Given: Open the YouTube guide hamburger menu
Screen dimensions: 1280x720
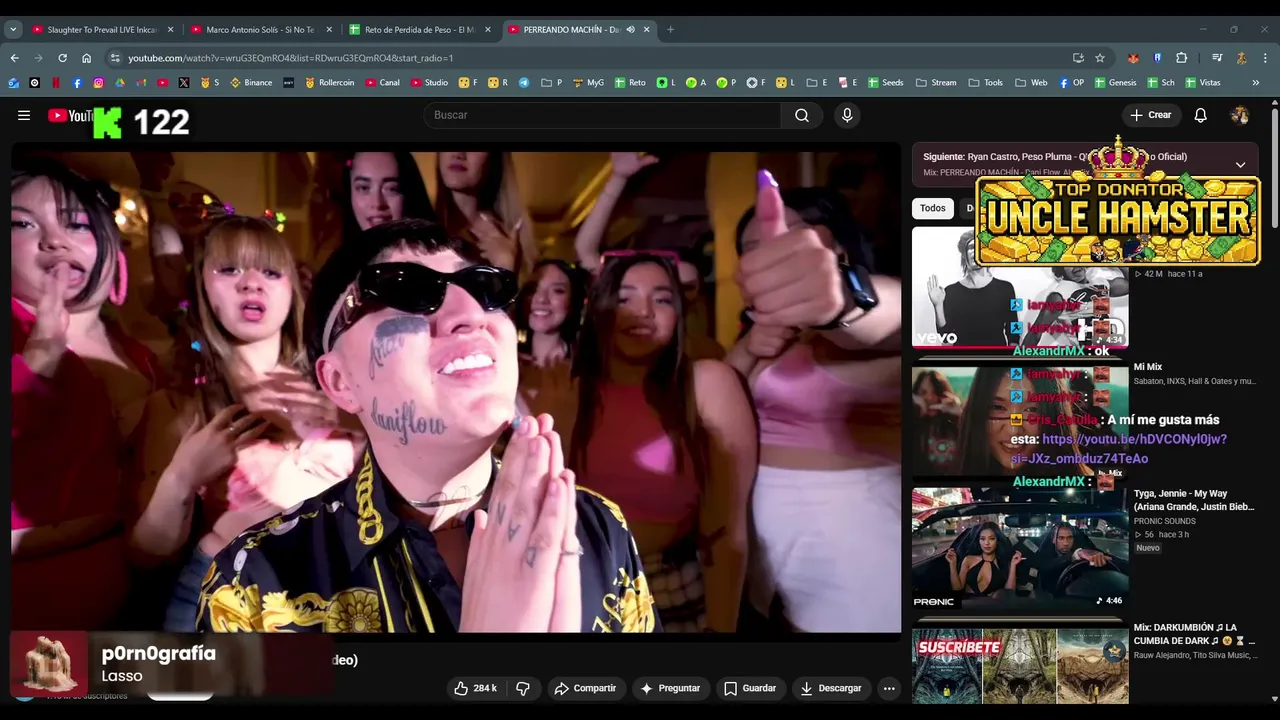Looking at the screenshot, I should [x=24, y=115].
